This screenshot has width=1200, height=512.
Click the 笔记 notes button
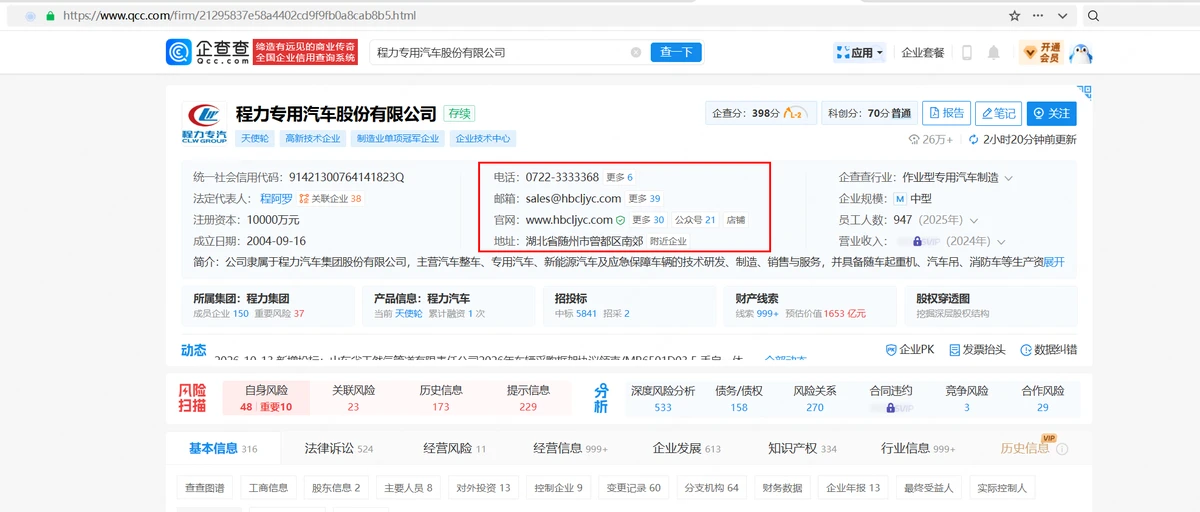tap(998, 113)
